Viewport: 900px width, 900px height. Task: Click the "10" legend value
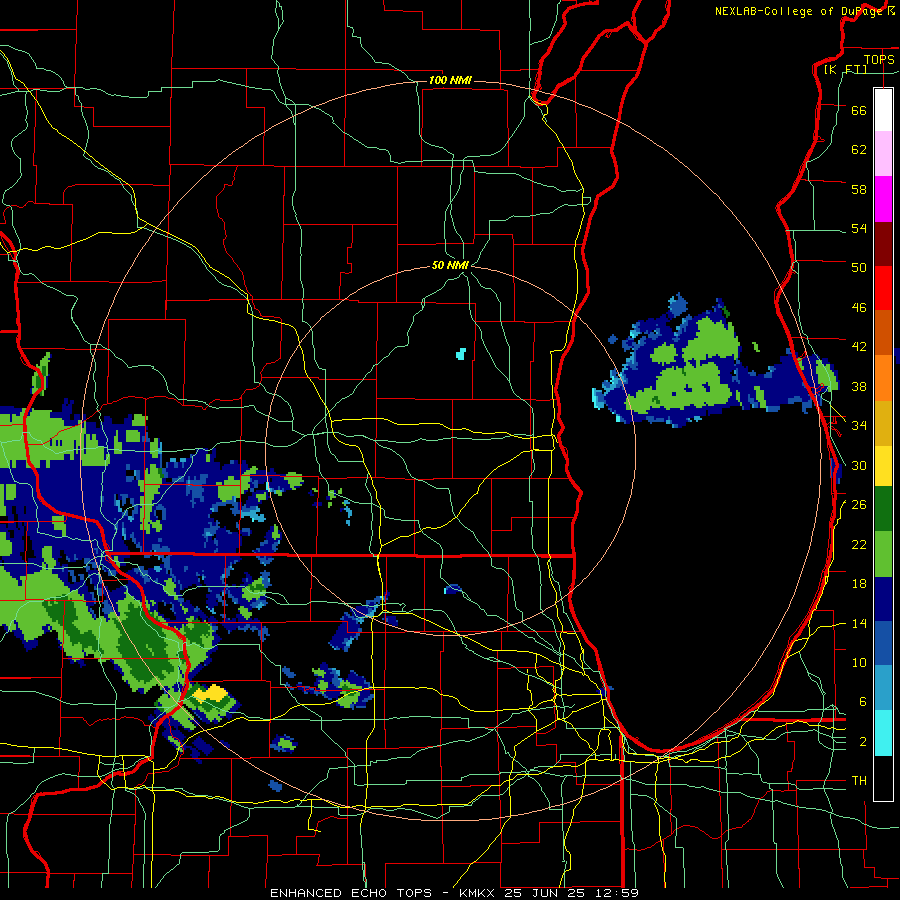click(859, 662)
